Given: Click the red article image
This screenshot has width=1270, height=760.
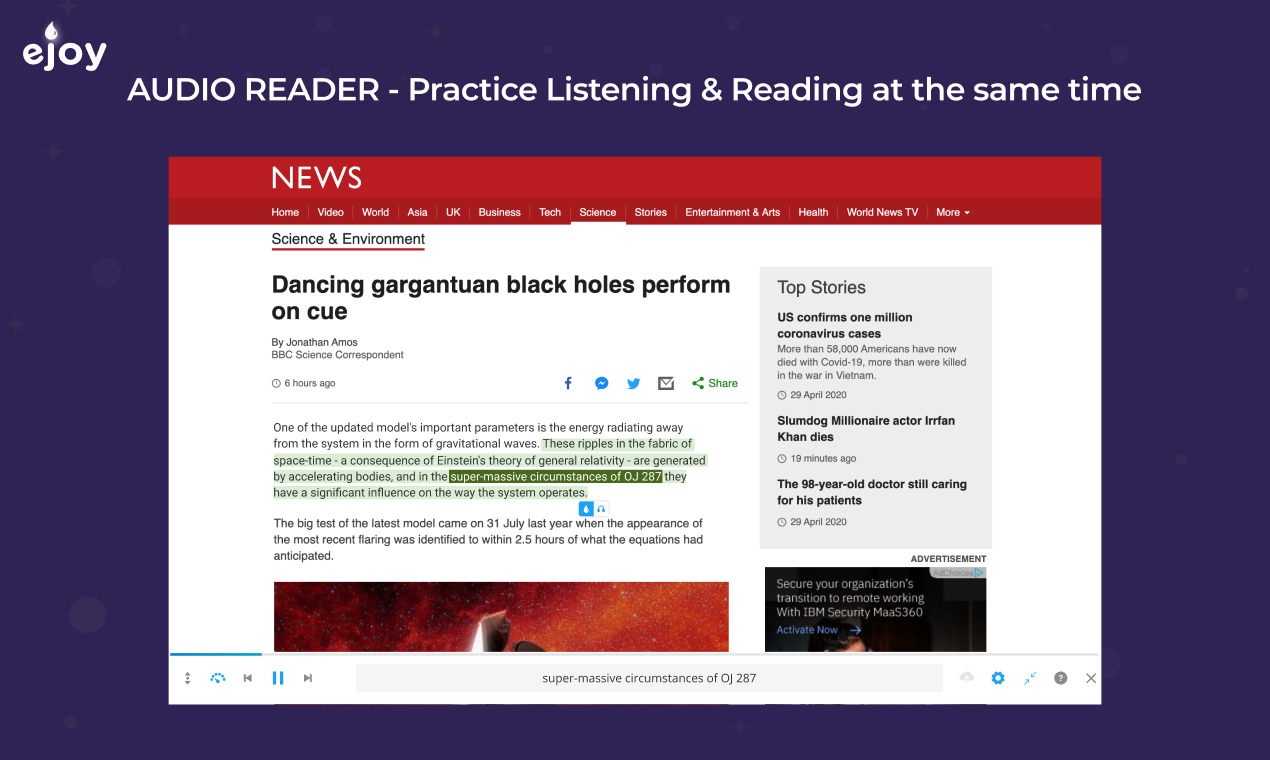Looking at the screenshot, I should (501, 617).
